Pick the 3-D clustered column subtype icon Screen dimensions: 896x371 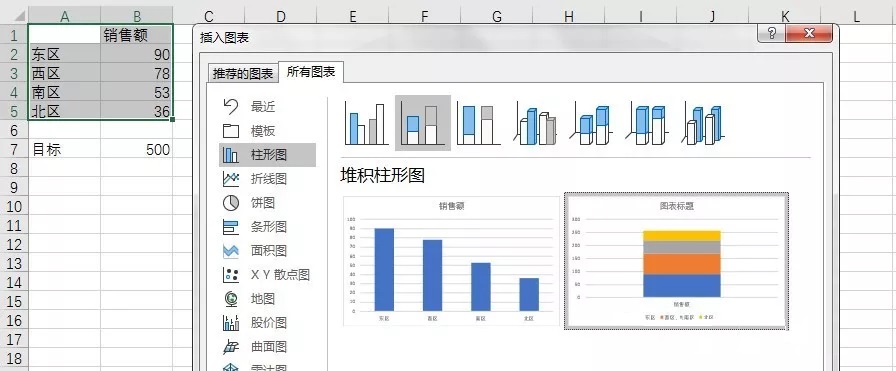tap(535, 123)
